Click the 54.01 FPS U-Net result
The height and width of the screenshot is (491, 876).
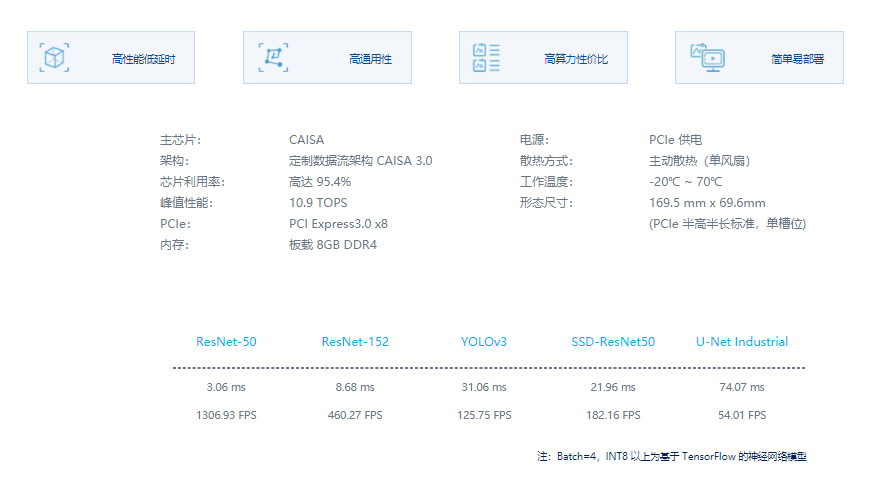742,415
